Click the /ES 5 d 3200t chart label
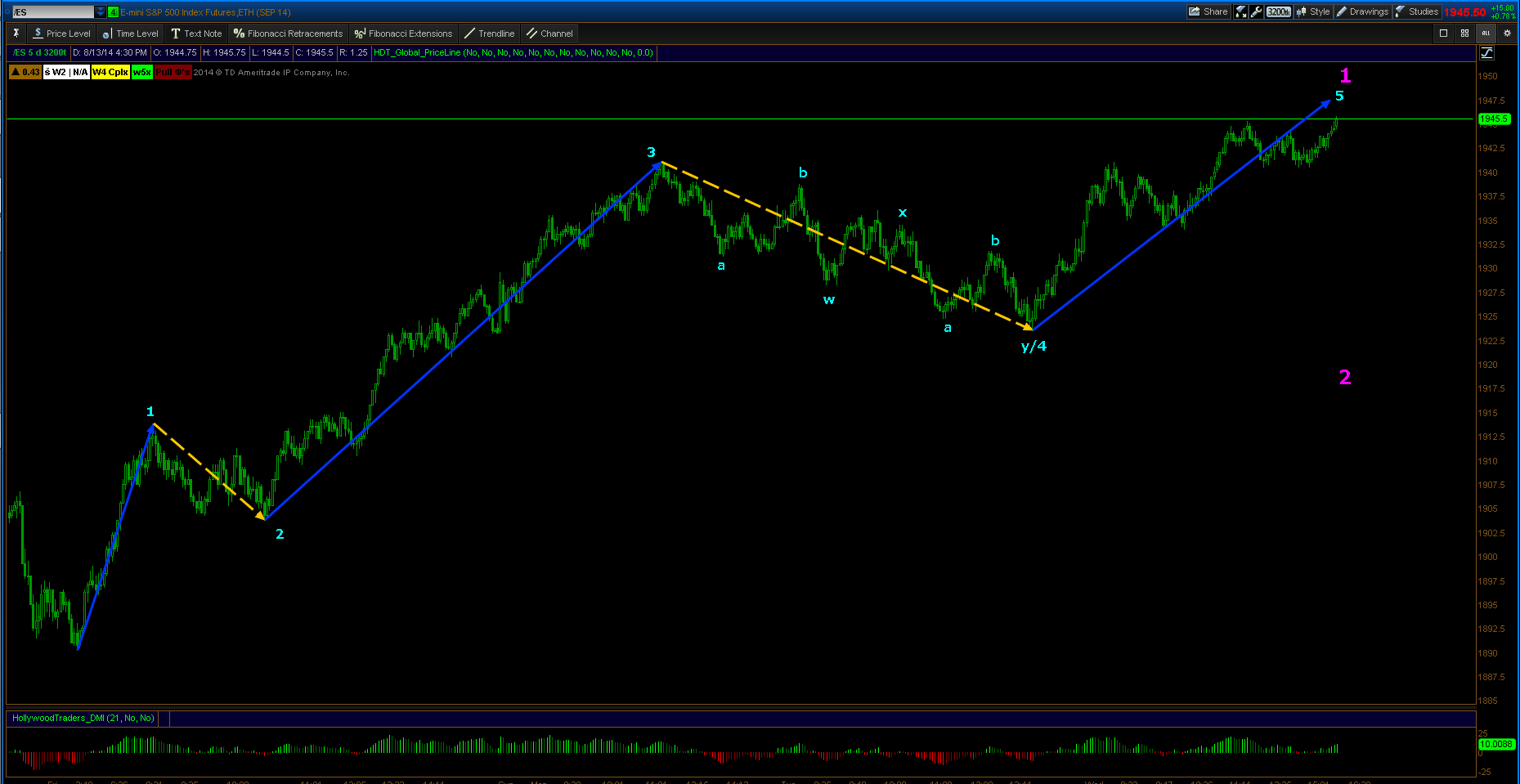 click(x=40, y=52)
